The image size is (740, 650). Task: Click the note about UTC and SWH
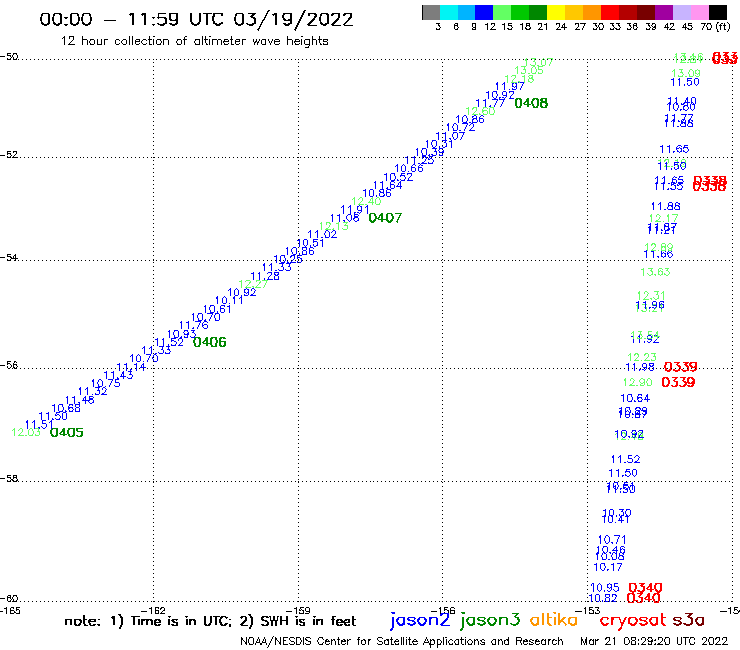coord(210,621)
